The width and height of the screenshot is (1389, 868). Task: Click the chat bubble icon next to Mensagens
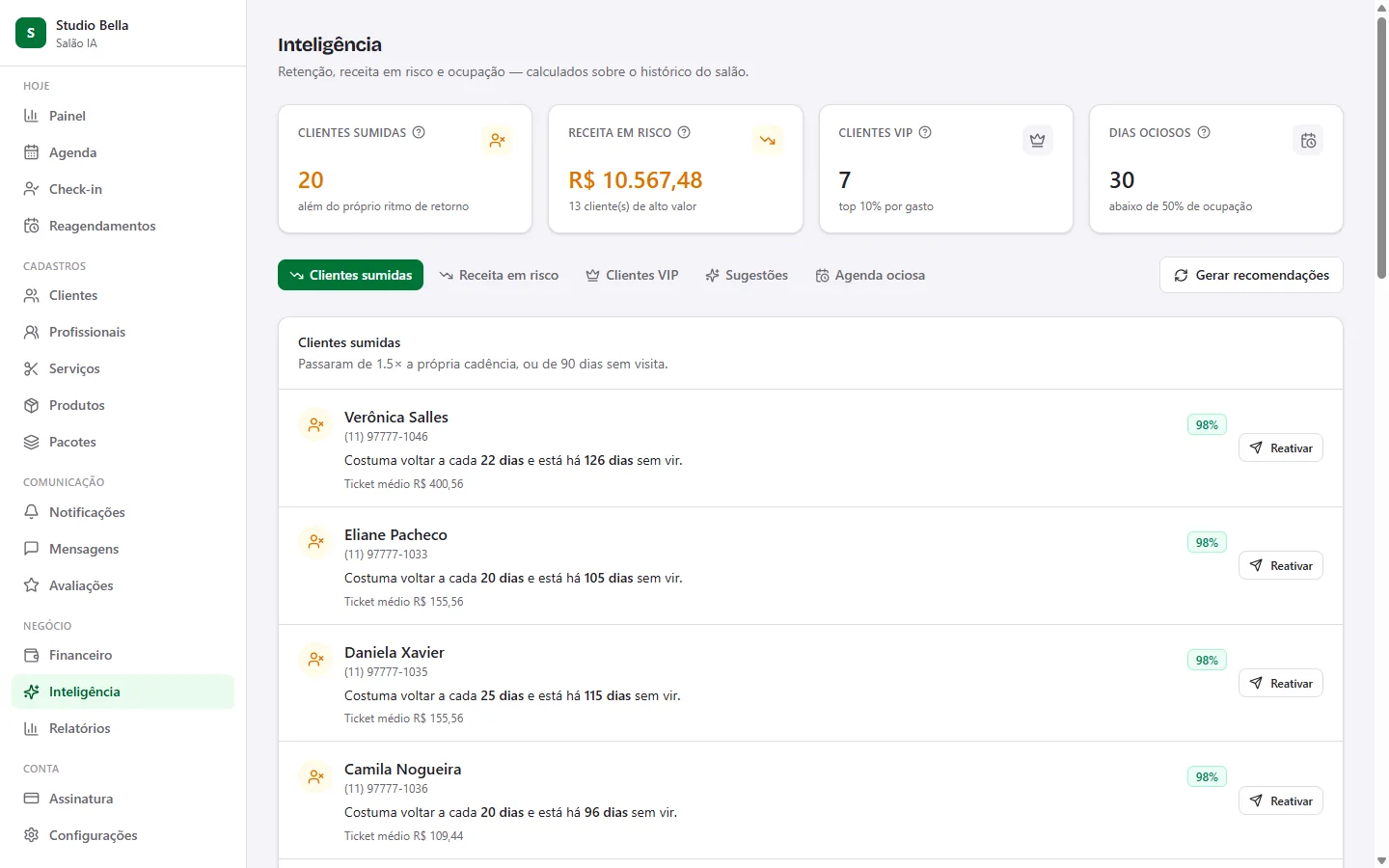click(x=31, y=549)
